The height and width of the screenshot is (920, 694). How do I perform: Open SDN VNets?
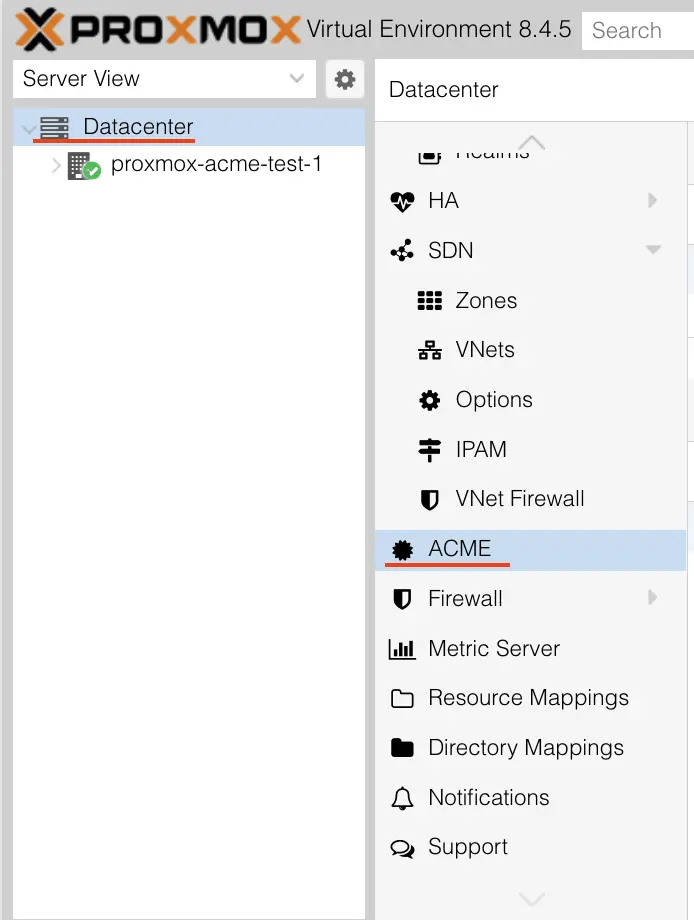click(485, 350)
